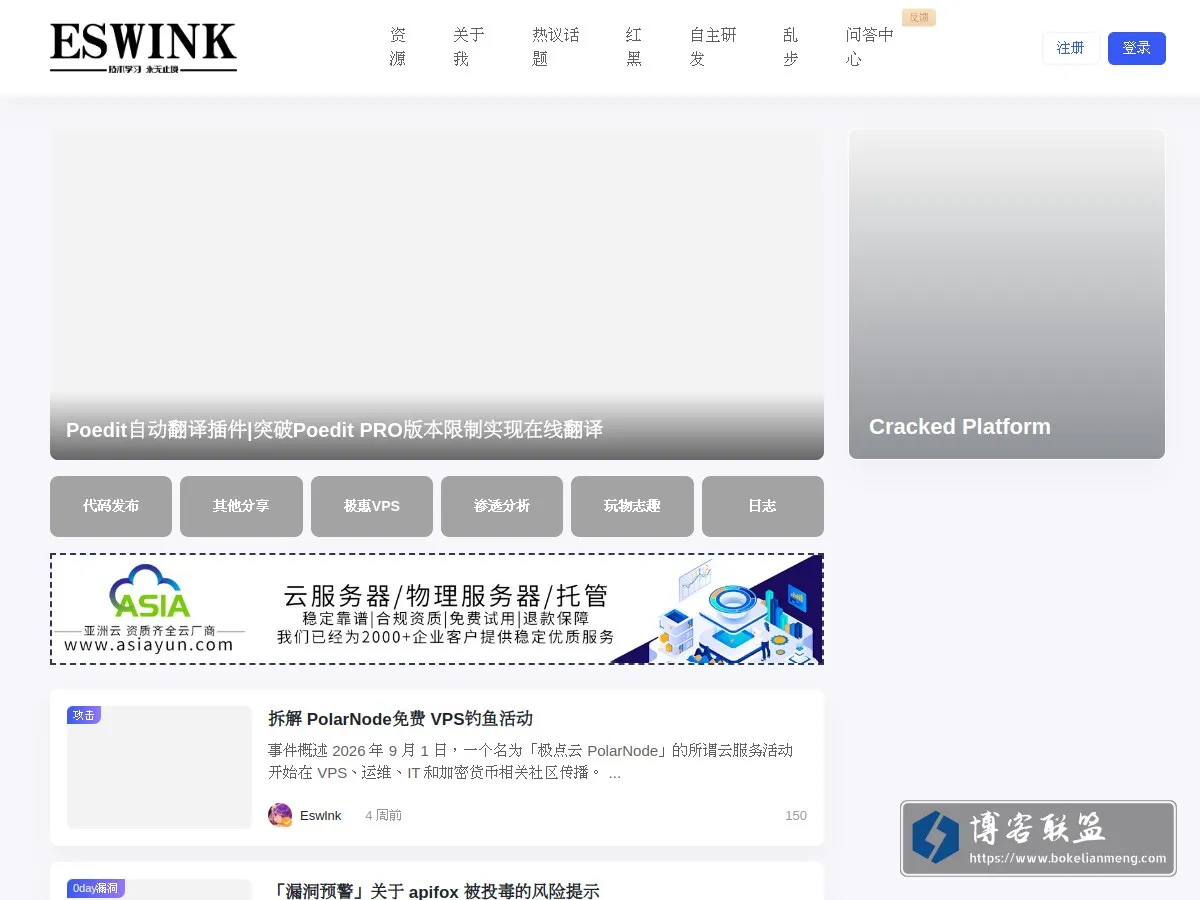Image resolution: width=1200 pixels, height=900 pixels.
Task: Click the ESWINK site logo
Action: click(144, 48)
